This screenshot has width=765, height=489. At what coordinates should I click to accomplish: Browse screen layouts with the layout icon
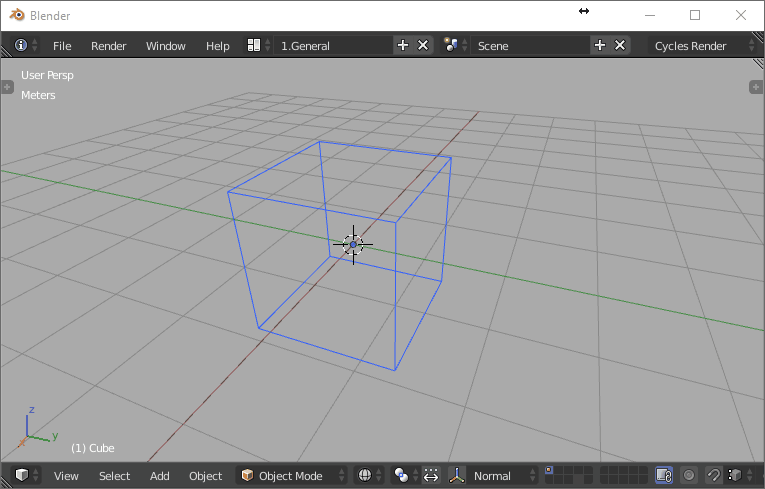point(258,45)
